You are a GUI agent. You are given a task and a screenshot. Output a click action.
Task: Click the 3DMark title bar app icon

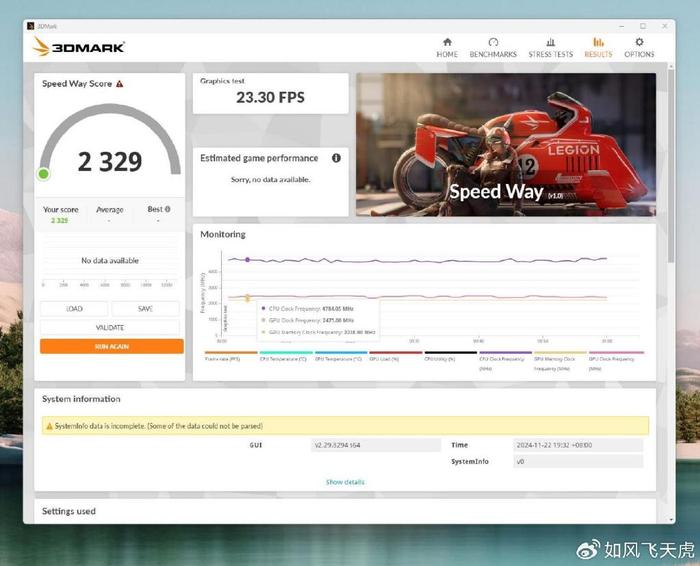[x=30, y=26]
